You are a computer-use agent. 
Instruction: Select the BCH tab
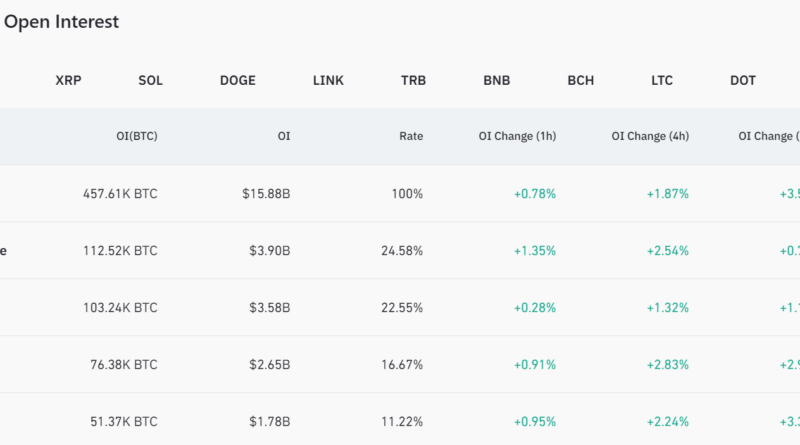tap(580, 80)
